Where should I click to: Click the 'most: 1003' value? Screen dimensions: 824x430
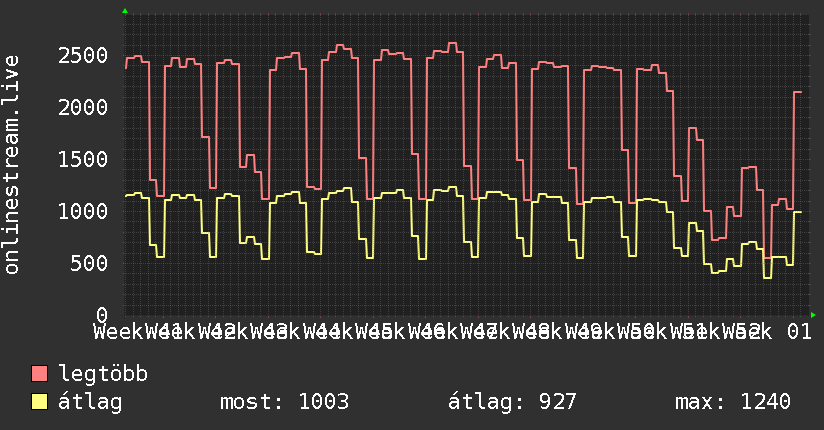(284, 402)
